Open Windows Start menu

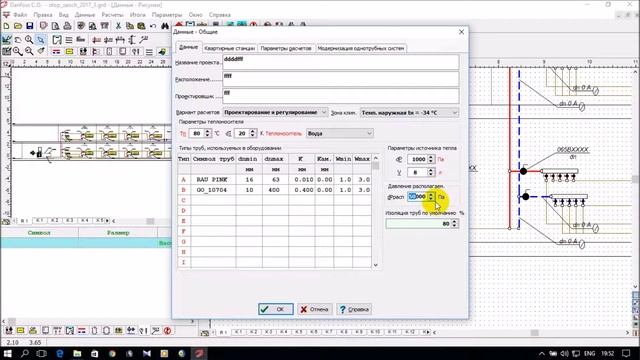7,353
